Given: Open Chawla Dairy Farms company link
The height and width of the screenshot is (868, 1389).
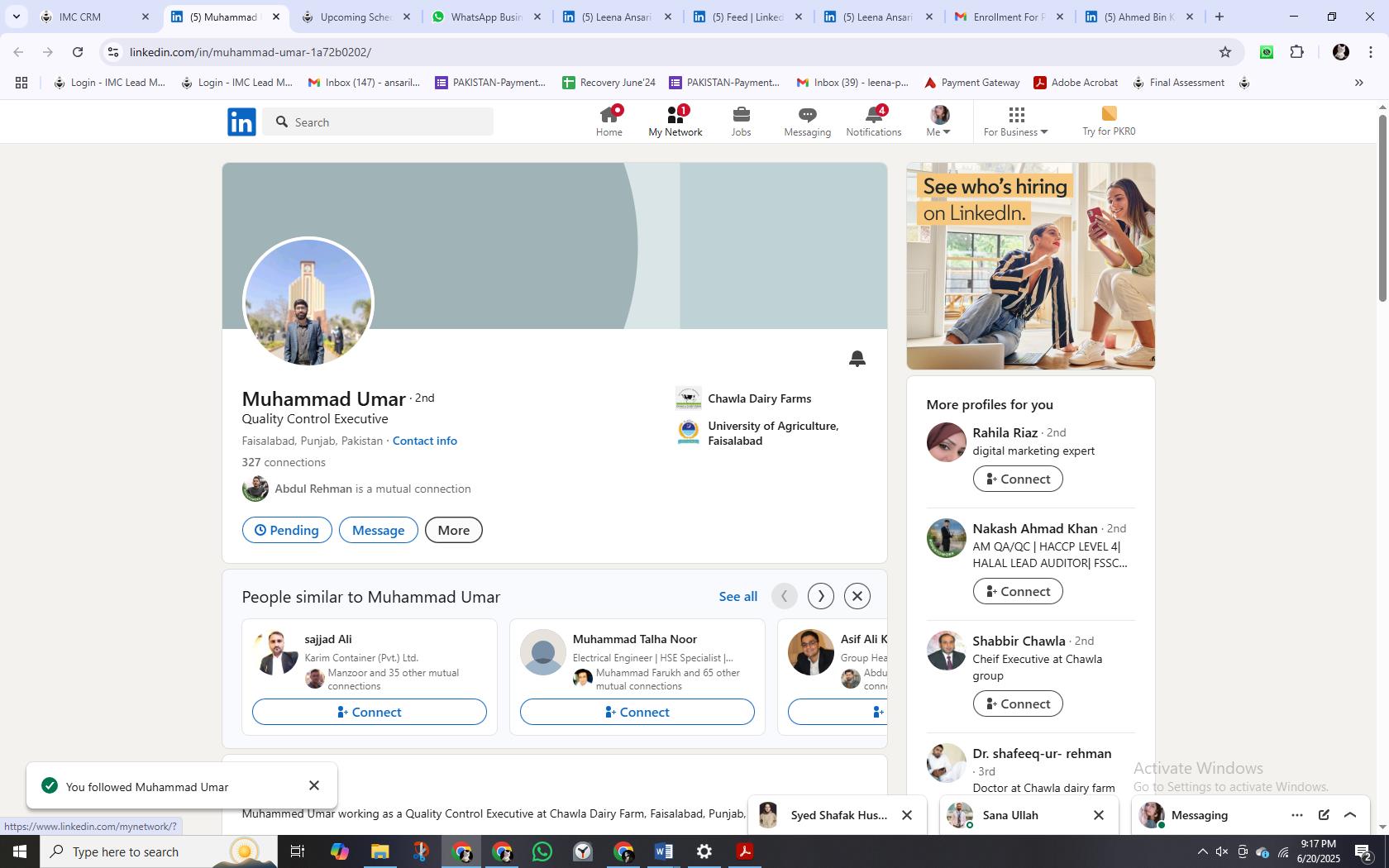Looking at the screenshot, I should pyautogui.click(x=759, y=398).
